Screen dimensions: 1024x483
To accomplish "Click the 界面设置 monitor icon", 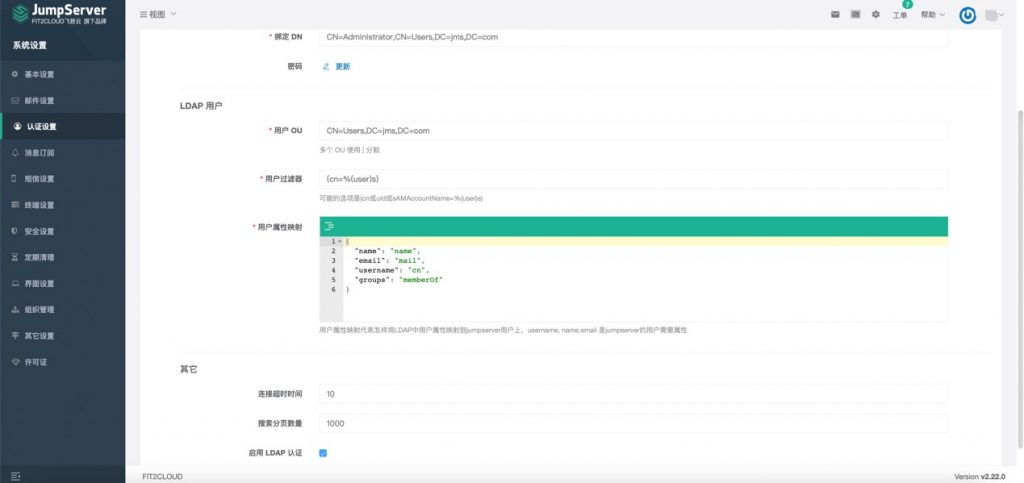I will pos(15,283).
